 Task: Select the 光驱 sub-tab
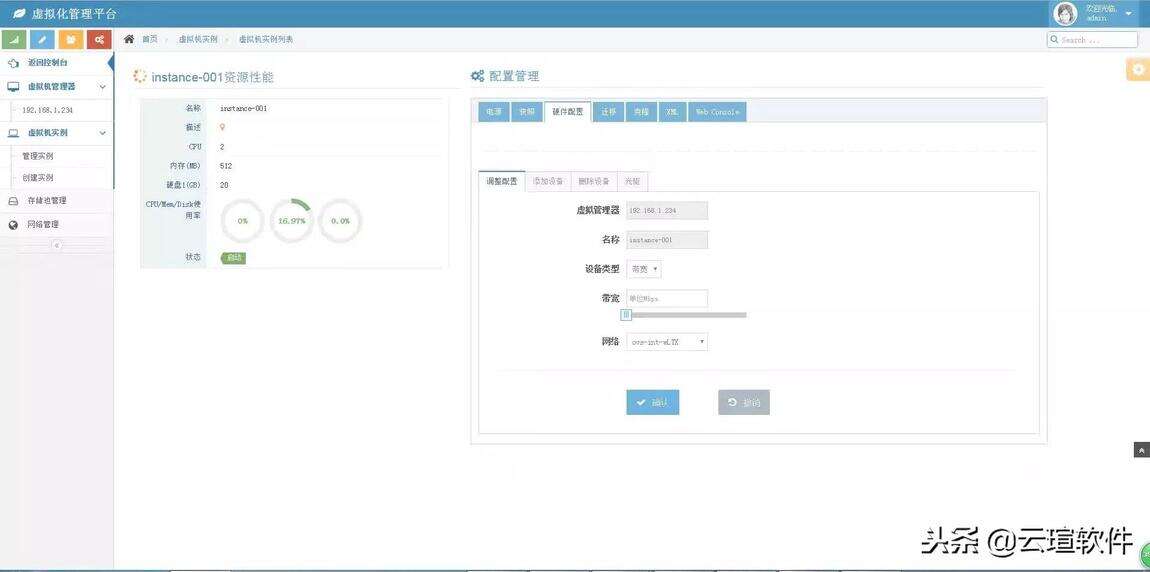[632, 181]
